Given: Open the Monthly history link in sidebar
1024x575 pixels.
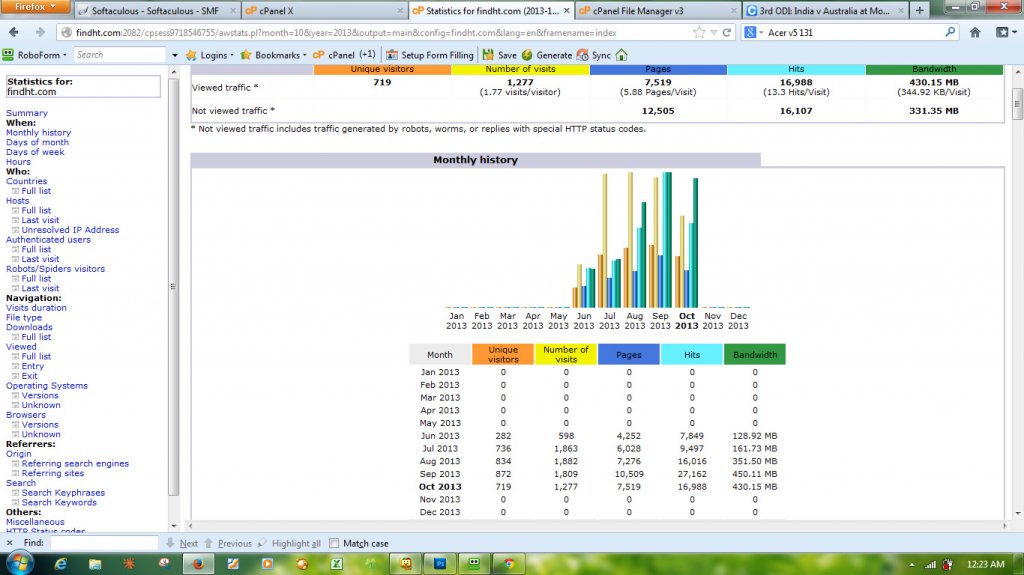Looking at the screenshot, I should pyautogui.click(x=38, y=133).
